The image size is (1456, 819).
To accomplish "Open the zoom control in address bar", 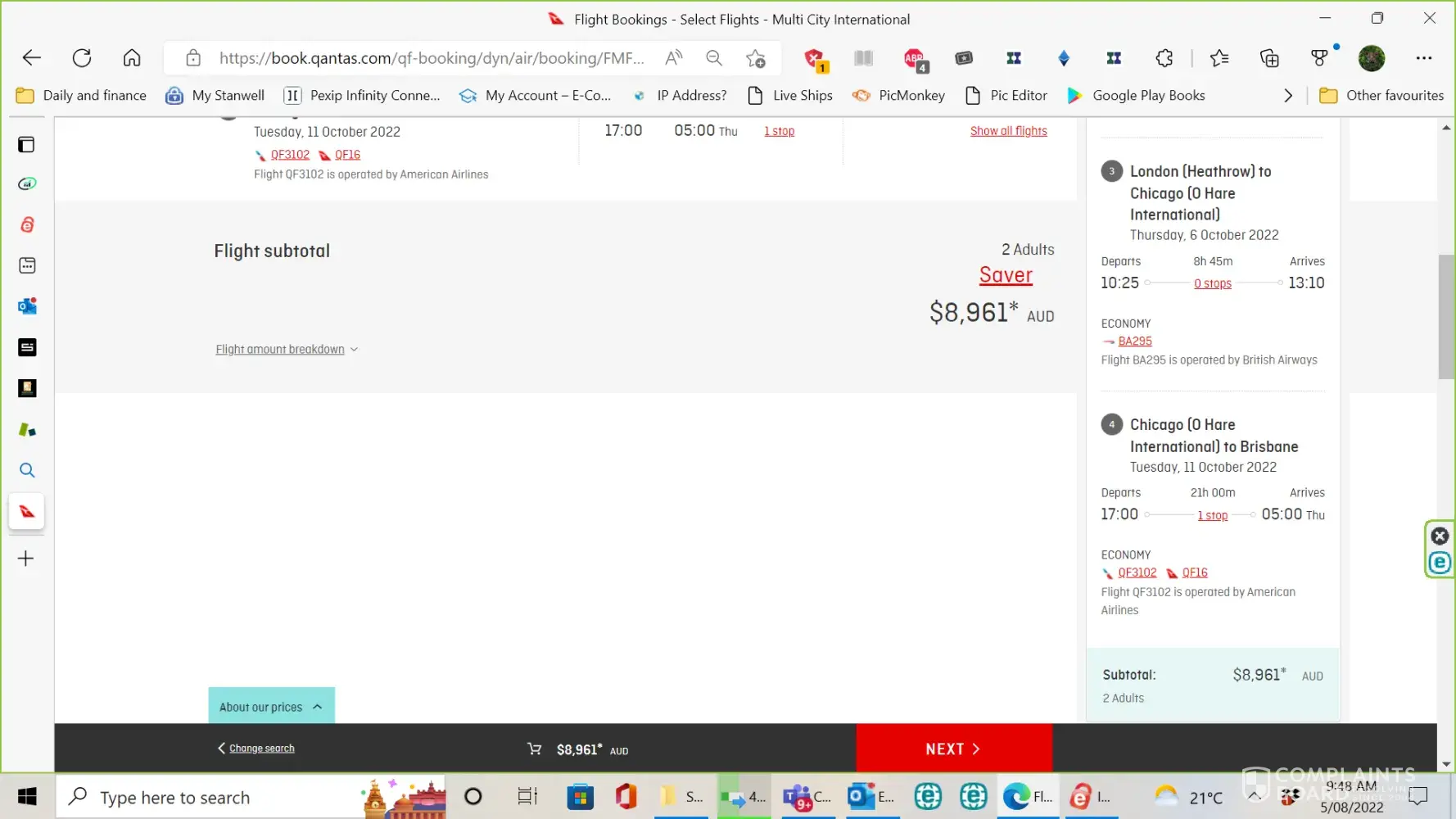I will (x=714, y=58).
